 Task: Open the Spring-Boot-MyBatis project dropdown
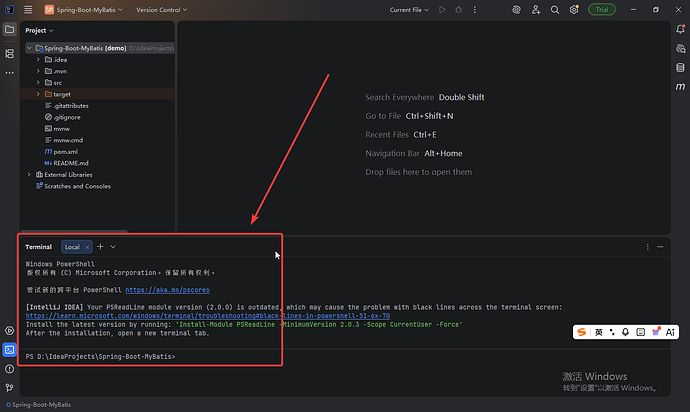click(84, 10)
